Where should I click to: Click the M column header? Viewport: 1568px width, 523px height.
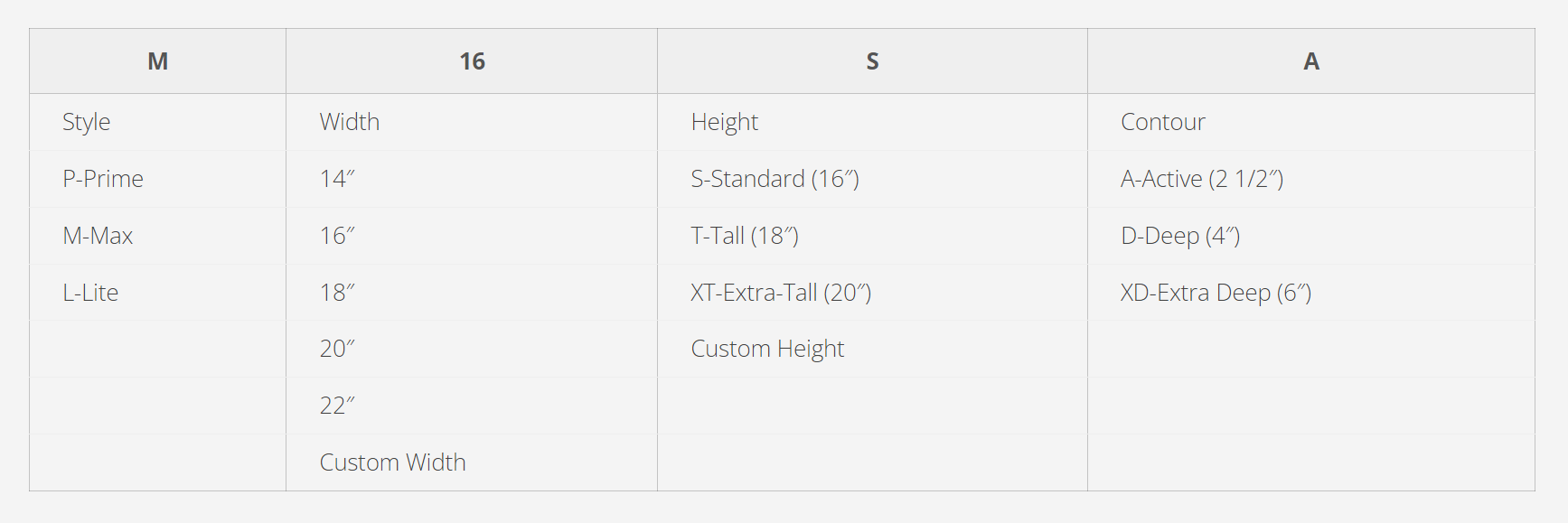point(158,61)
